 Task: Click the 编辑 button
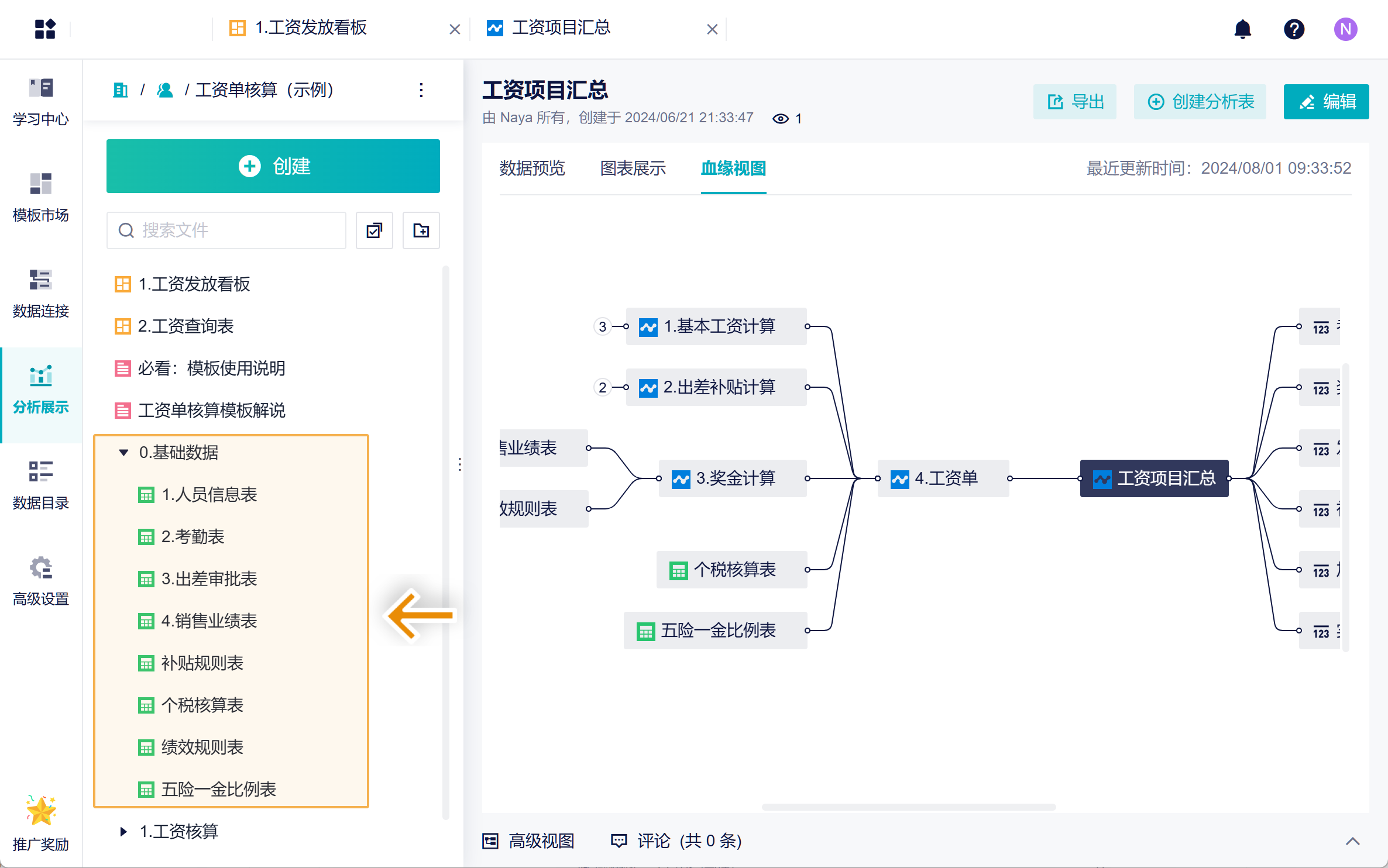pos(1326,102)
